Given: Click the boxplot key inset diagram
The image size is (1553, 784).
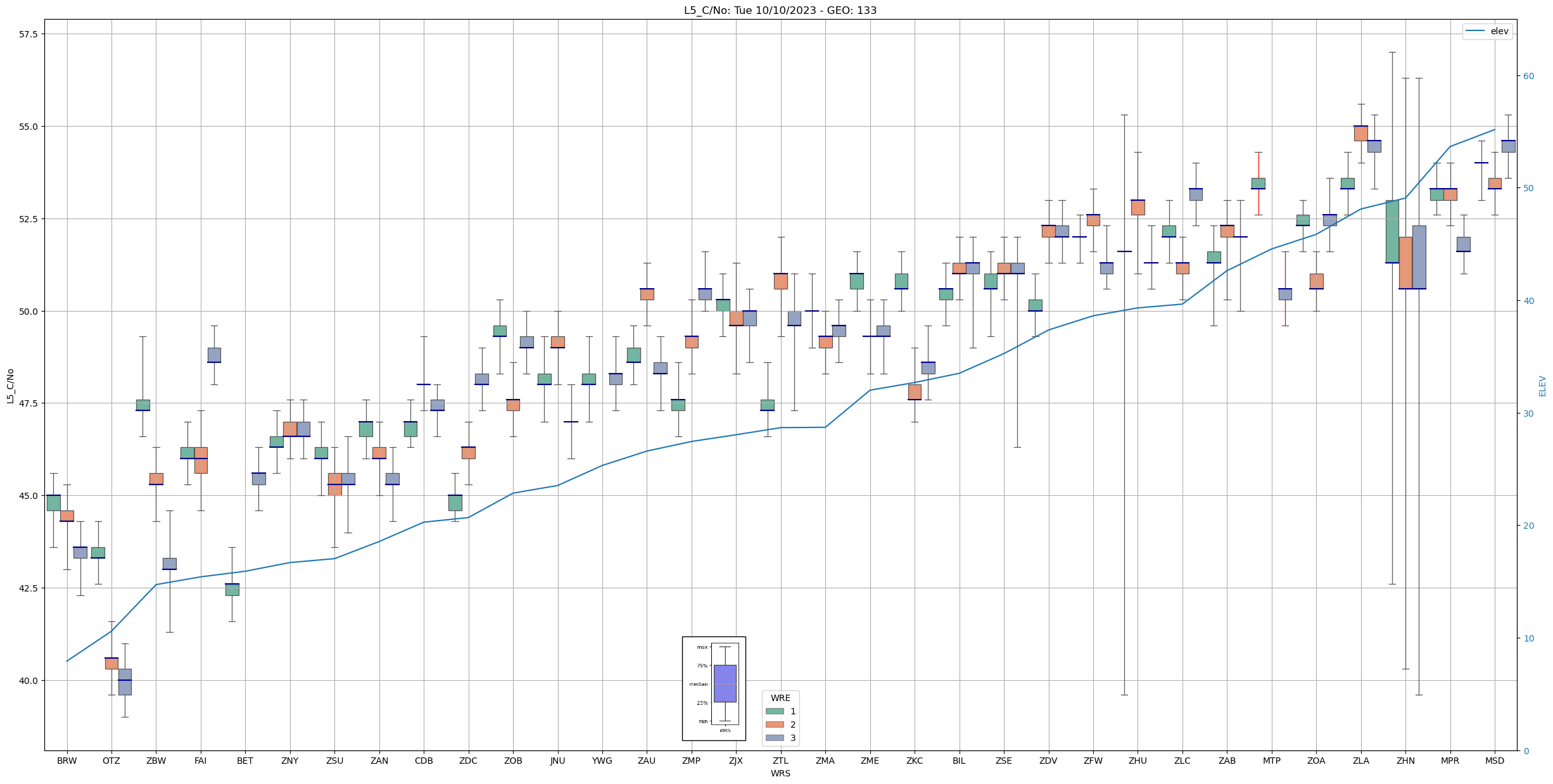Looking at the screenshot, I should 714,688.
